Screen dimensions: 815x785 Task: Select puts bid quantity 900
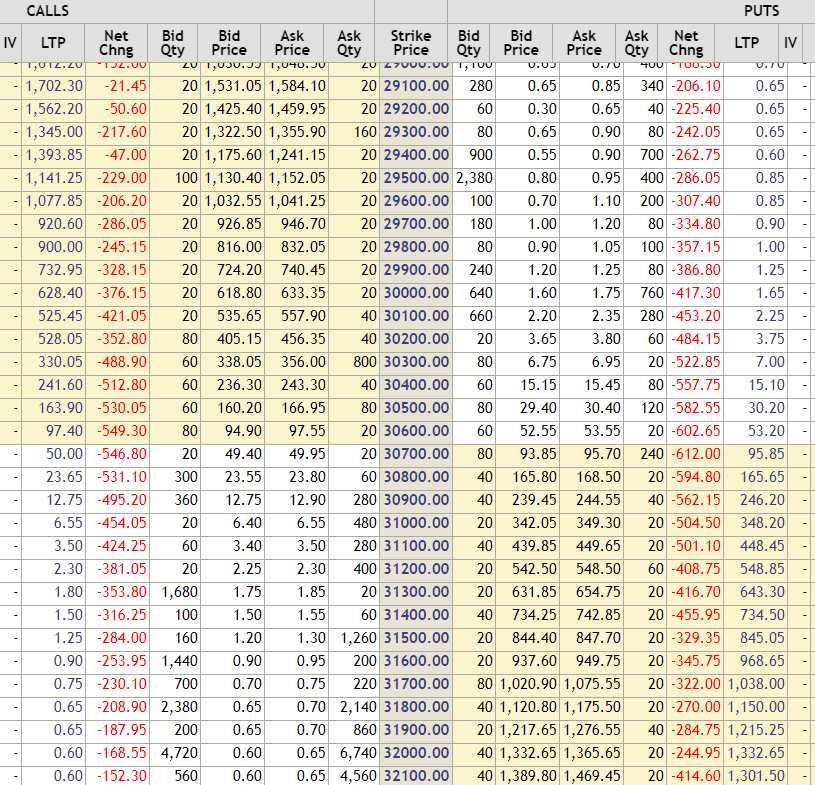pos(481,155)
